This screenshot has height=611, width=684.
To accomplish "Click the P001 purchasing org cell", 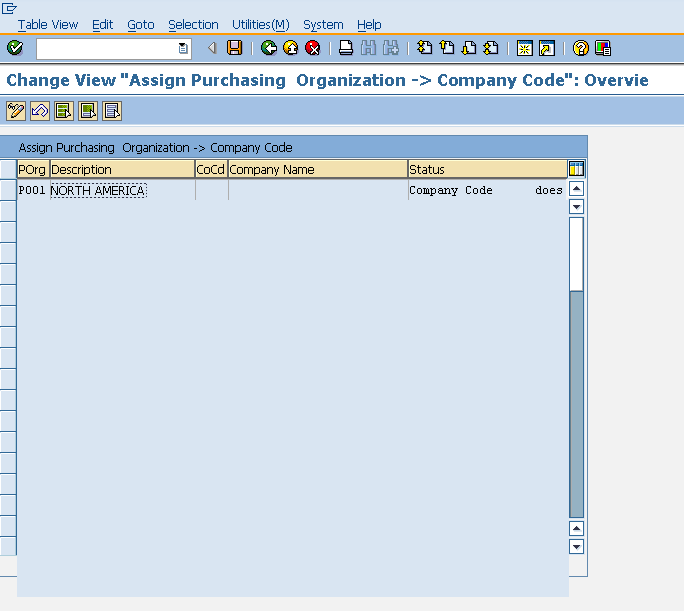I will [33, 191].
